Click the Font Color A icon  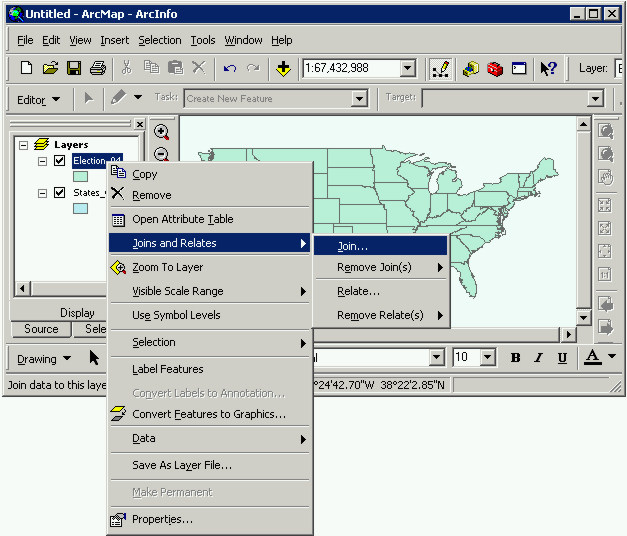coord(593,357)
